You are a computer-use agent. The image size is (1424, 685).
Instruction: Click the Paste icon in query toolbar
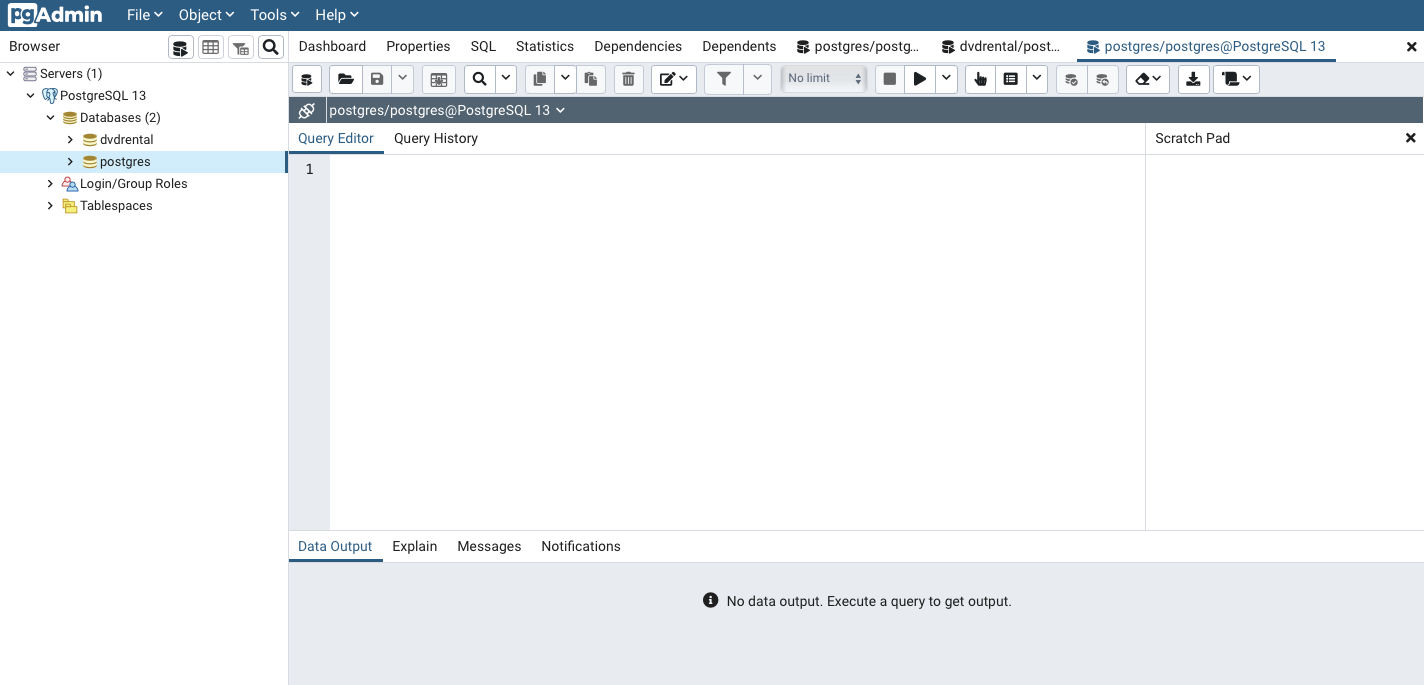(x=591, y=79)
